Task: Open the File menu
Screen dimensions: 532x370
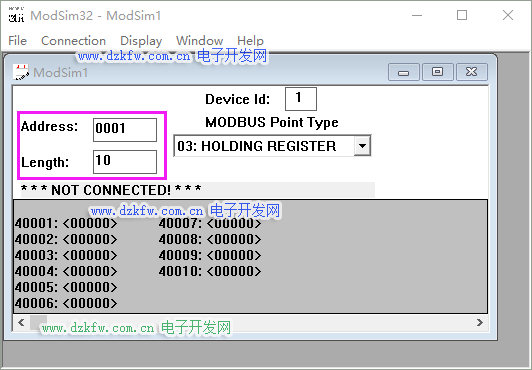Action: coord(18,41)
